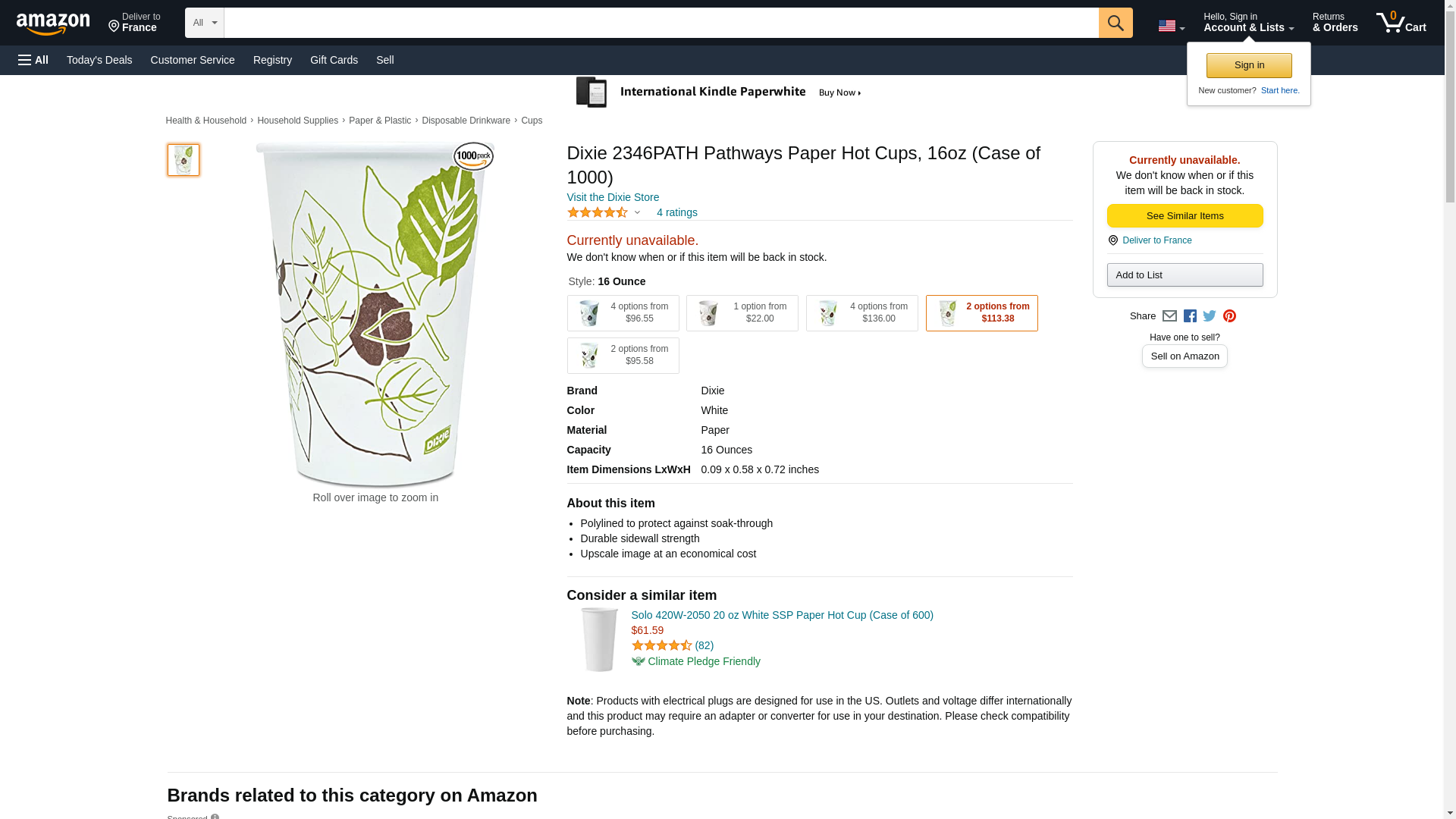The height and width of the screenshot is (819, 1456).
Task: Open the All hamburger menu
Action: [x=33, y=60]
